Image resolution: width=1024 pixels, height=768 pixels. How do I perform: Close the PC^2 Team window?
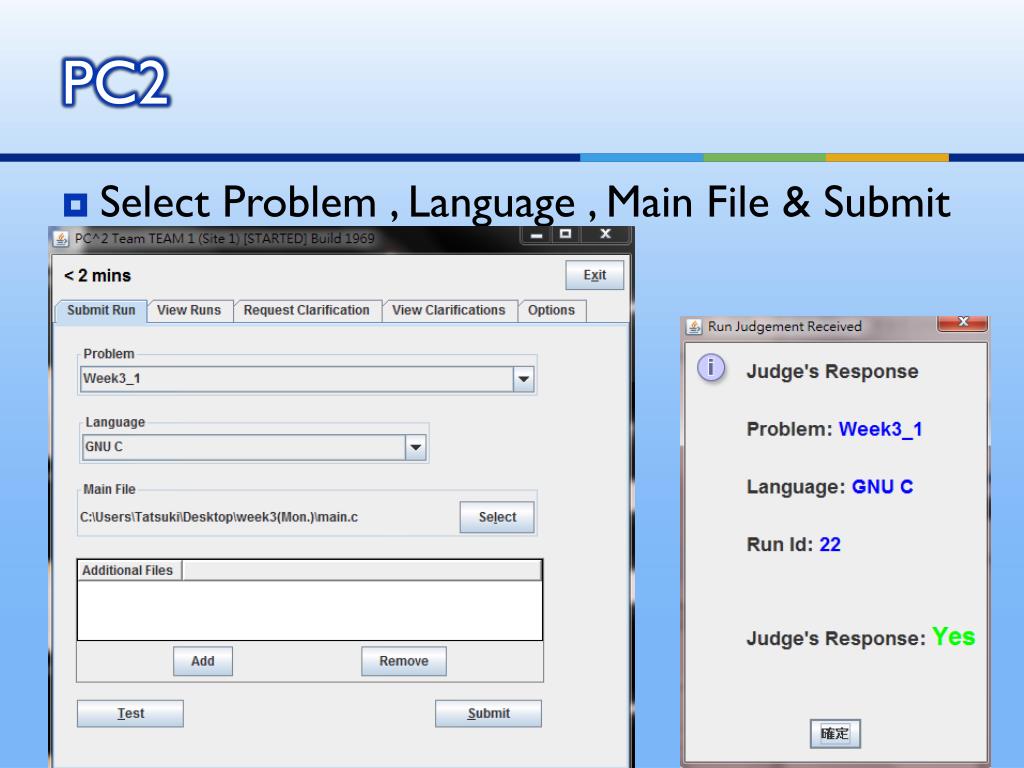point(605,234)
